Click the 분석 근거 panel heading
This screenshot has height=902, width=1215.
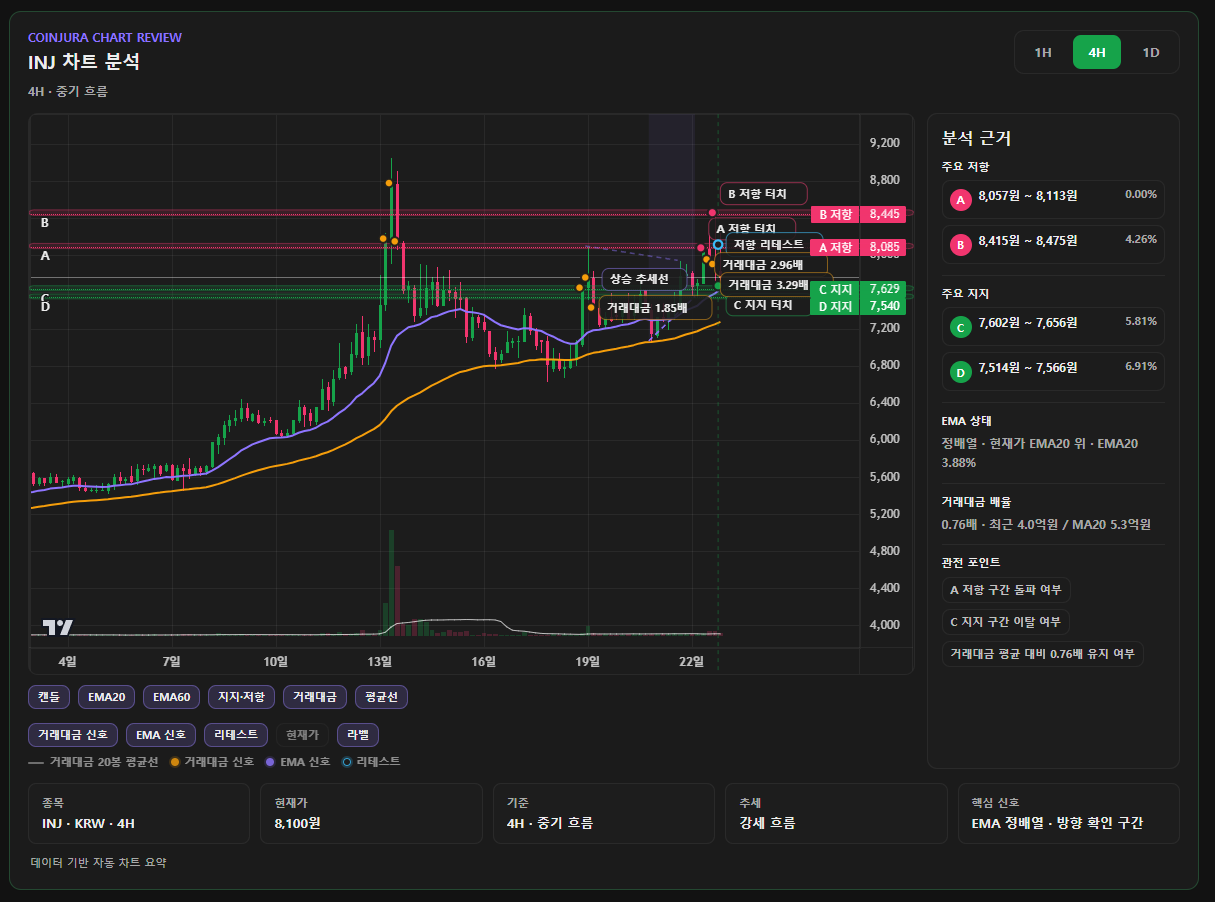click(976, 139)
